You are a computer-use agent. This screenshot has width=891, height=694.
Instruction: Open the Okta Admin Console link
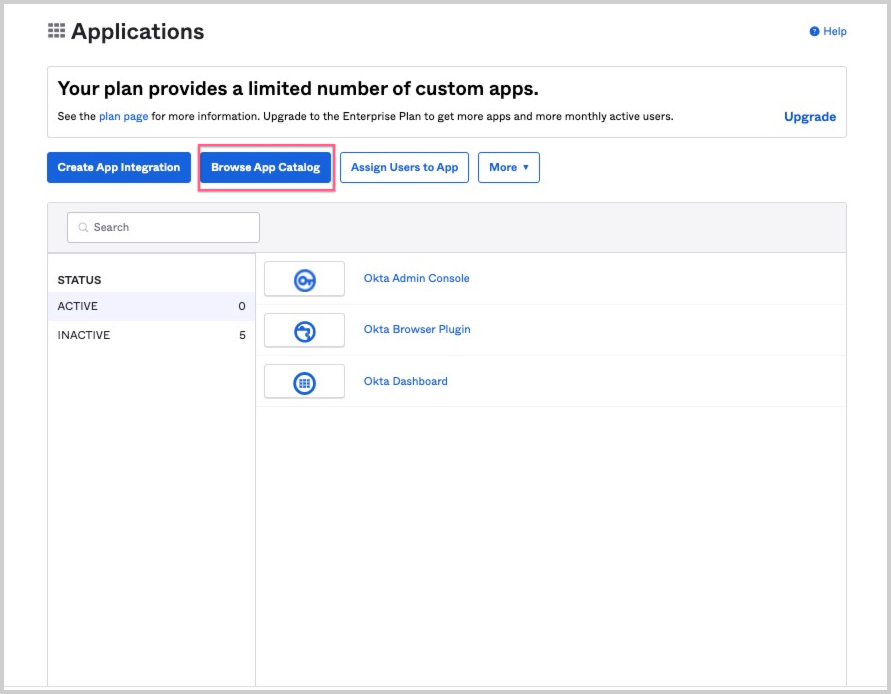click(x=416, y=278)
